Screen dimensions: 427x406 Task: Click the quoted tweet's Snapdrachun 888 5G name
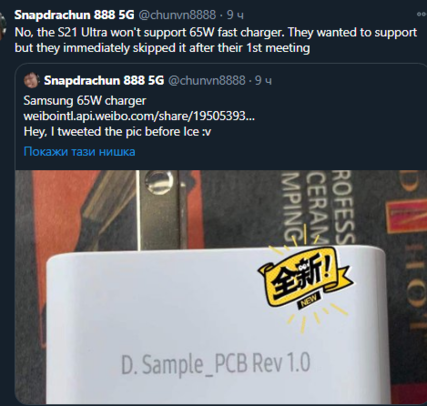(x=104, y=81)
